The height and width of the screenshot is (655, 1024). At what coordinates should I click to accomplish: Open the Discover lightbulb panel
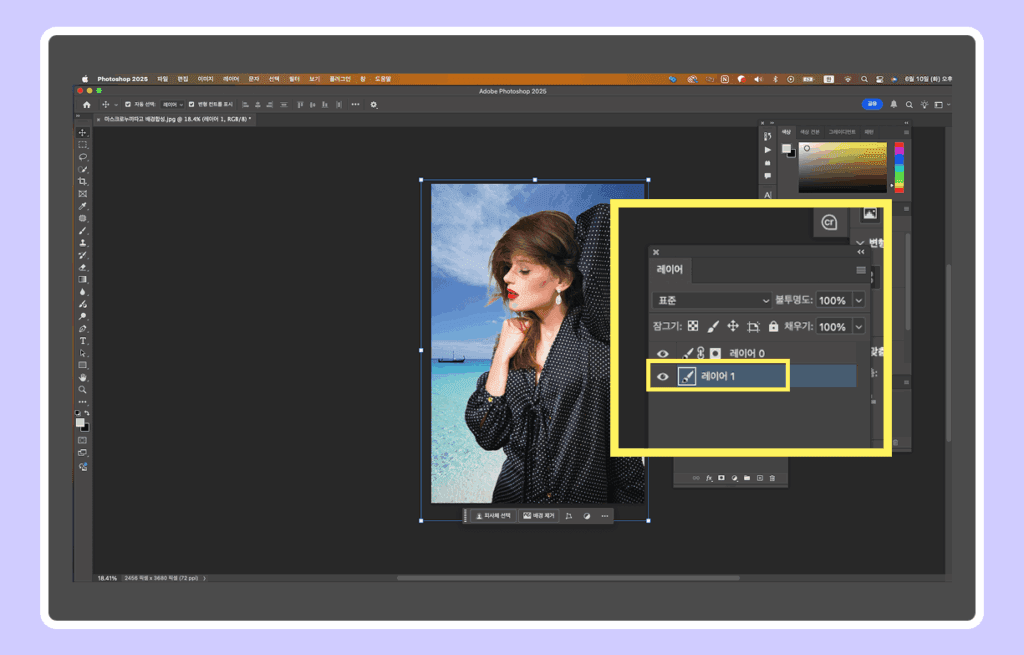click(924, 104)
